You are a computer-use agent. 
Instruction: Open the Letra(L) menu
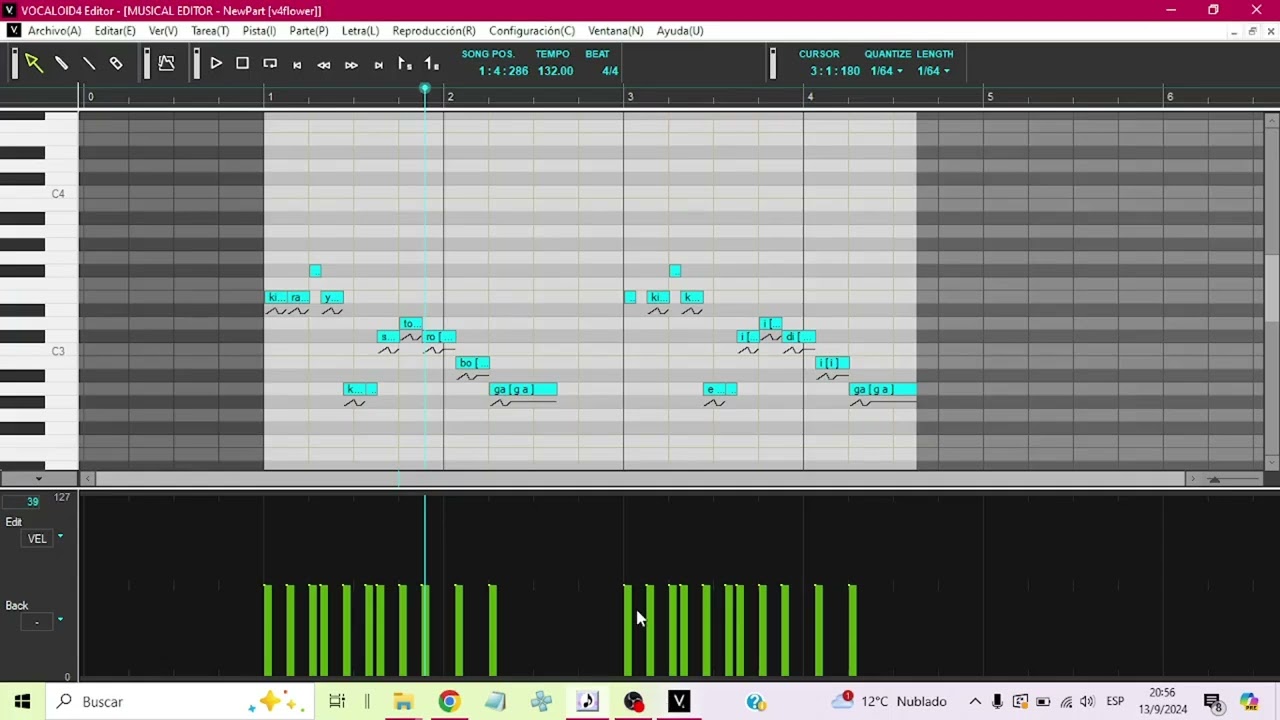(x=360, y=31)
